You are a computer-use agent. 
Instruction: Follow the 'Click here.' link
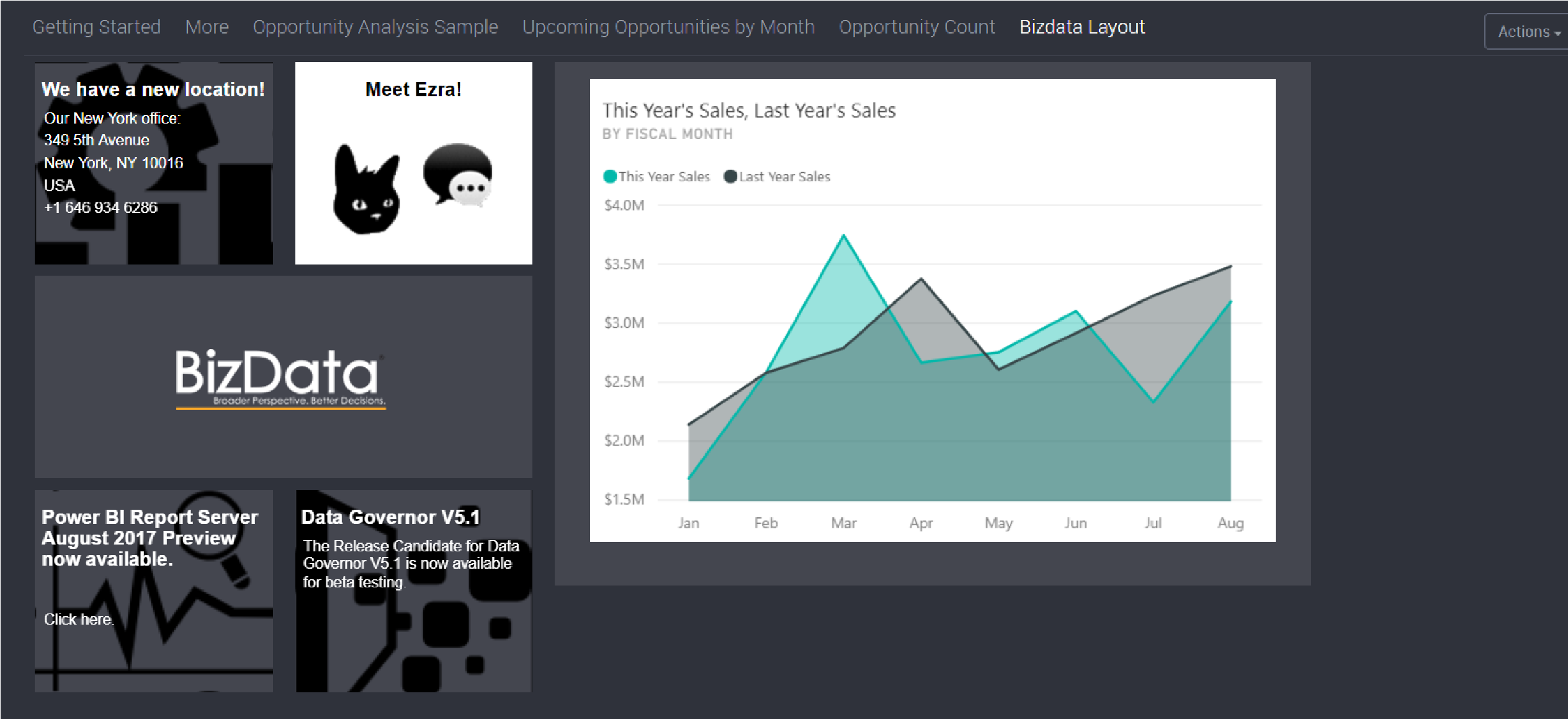79,619
